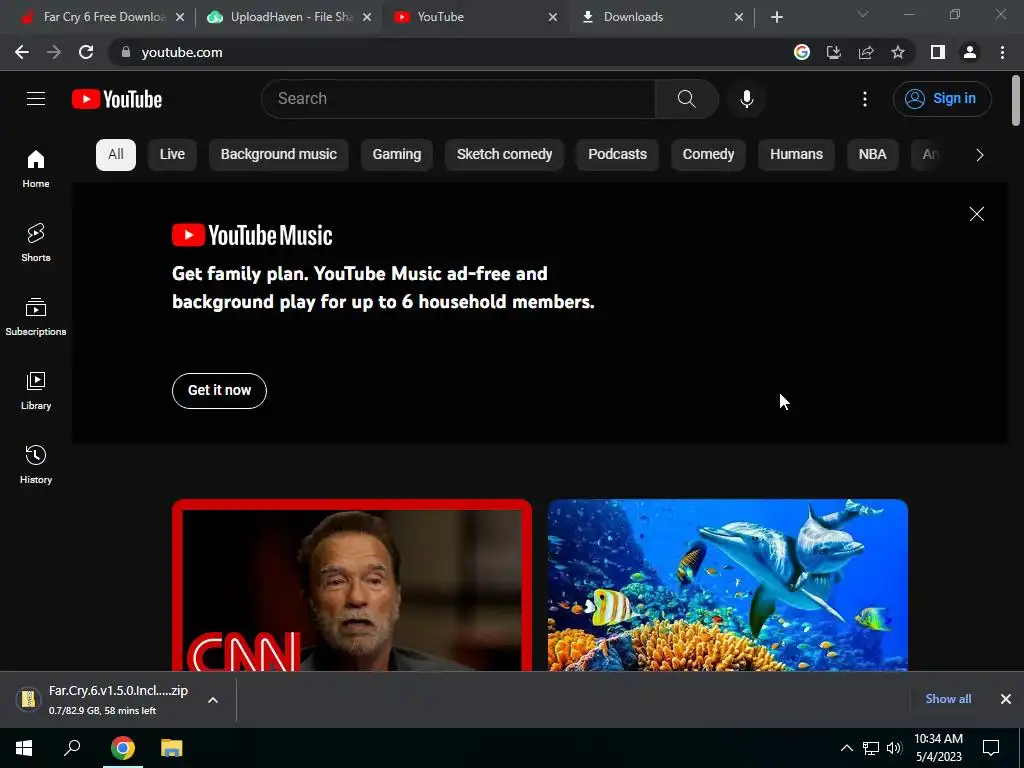
Task: Close the downloads bar
Action: click(x=1006, y=699)
